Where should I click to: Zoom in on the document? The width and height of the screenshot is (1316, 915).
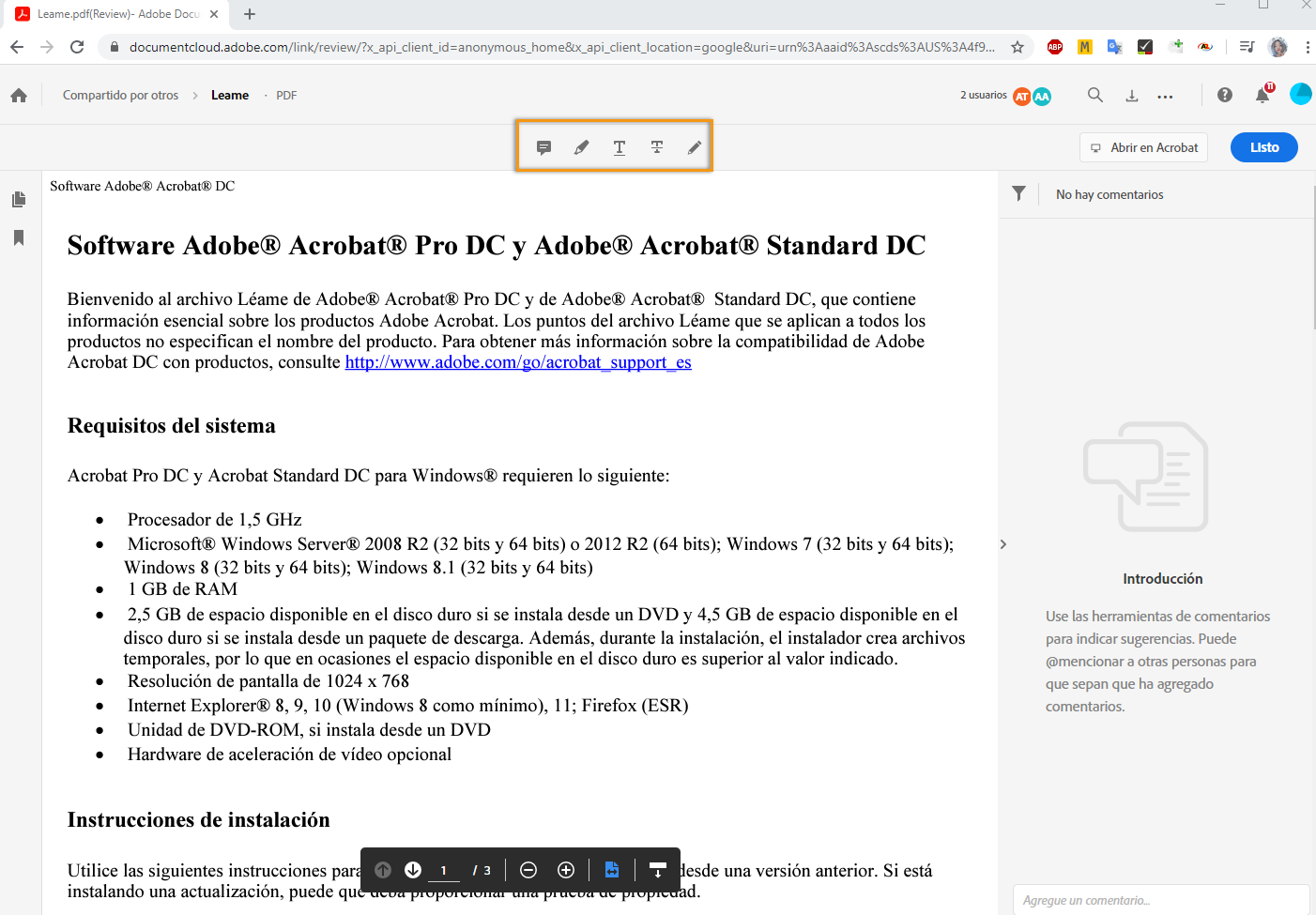(565, 870)
